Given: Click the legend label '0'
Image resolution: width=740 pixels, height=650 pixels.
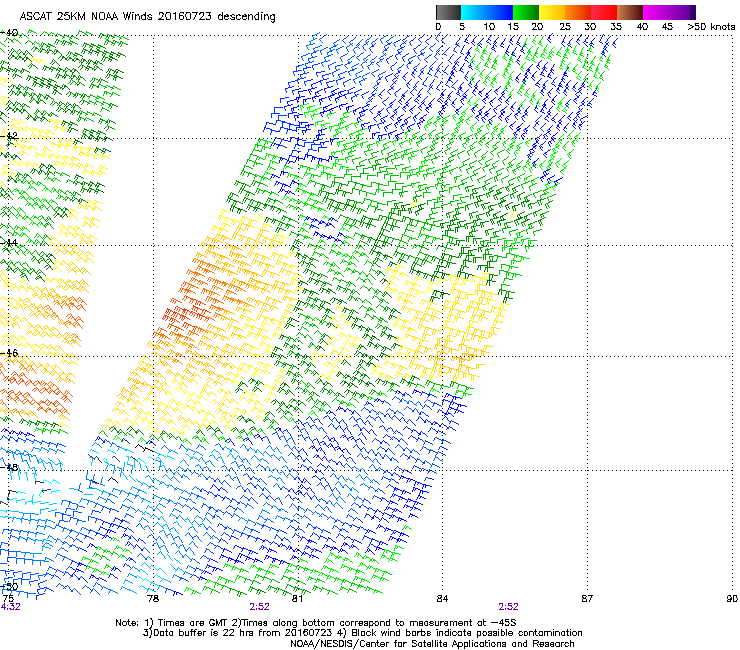Looking at the screenshot, I should coord(438,27).
